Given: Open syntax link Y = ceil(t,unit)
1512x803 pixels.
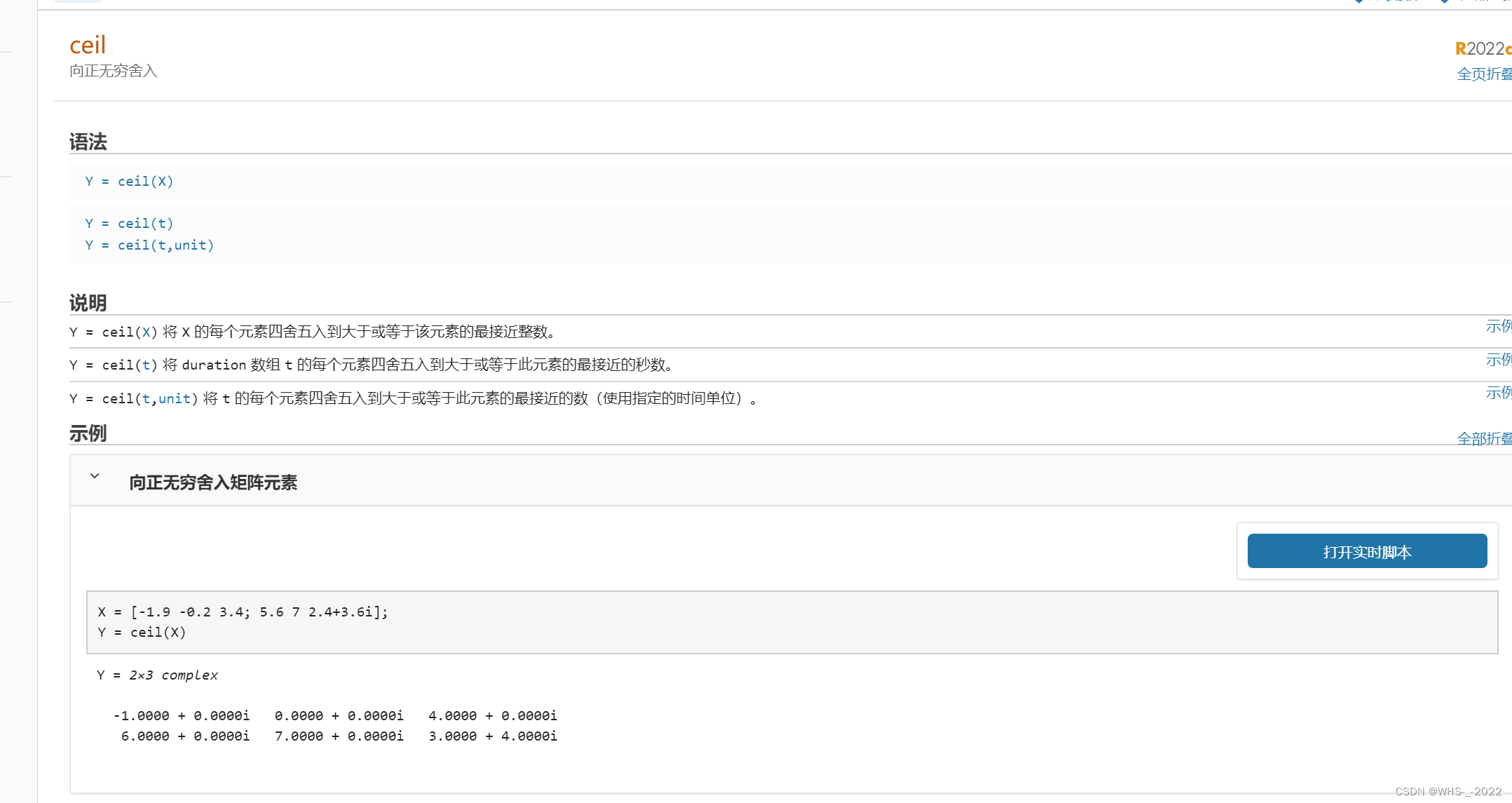Looking at the screenshot, I should point(149,245).
